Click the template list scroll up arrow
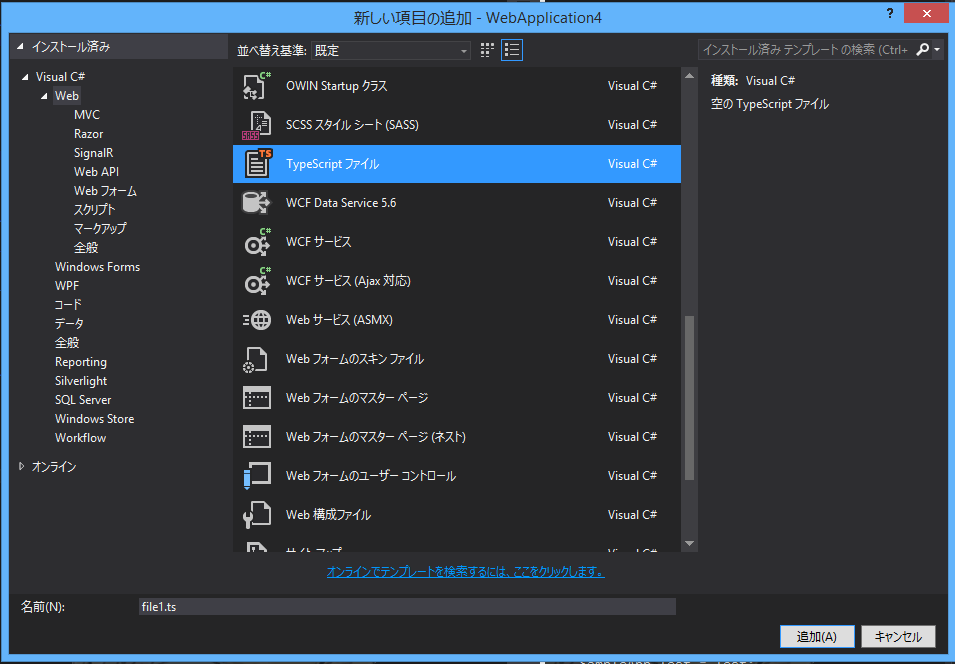 coord(689,76)
